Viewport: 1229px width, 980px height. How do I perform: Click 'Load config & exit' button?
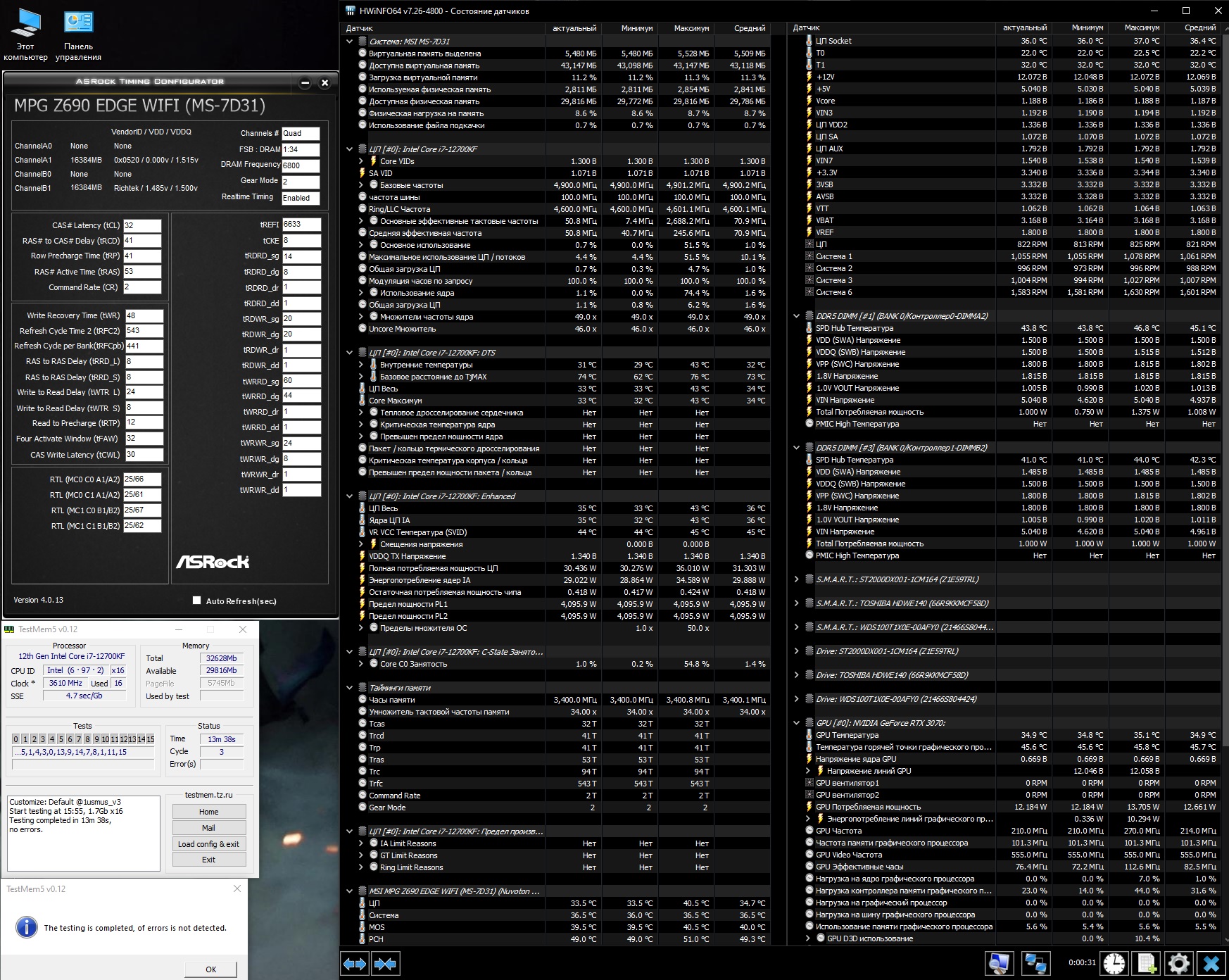(209, 844)
